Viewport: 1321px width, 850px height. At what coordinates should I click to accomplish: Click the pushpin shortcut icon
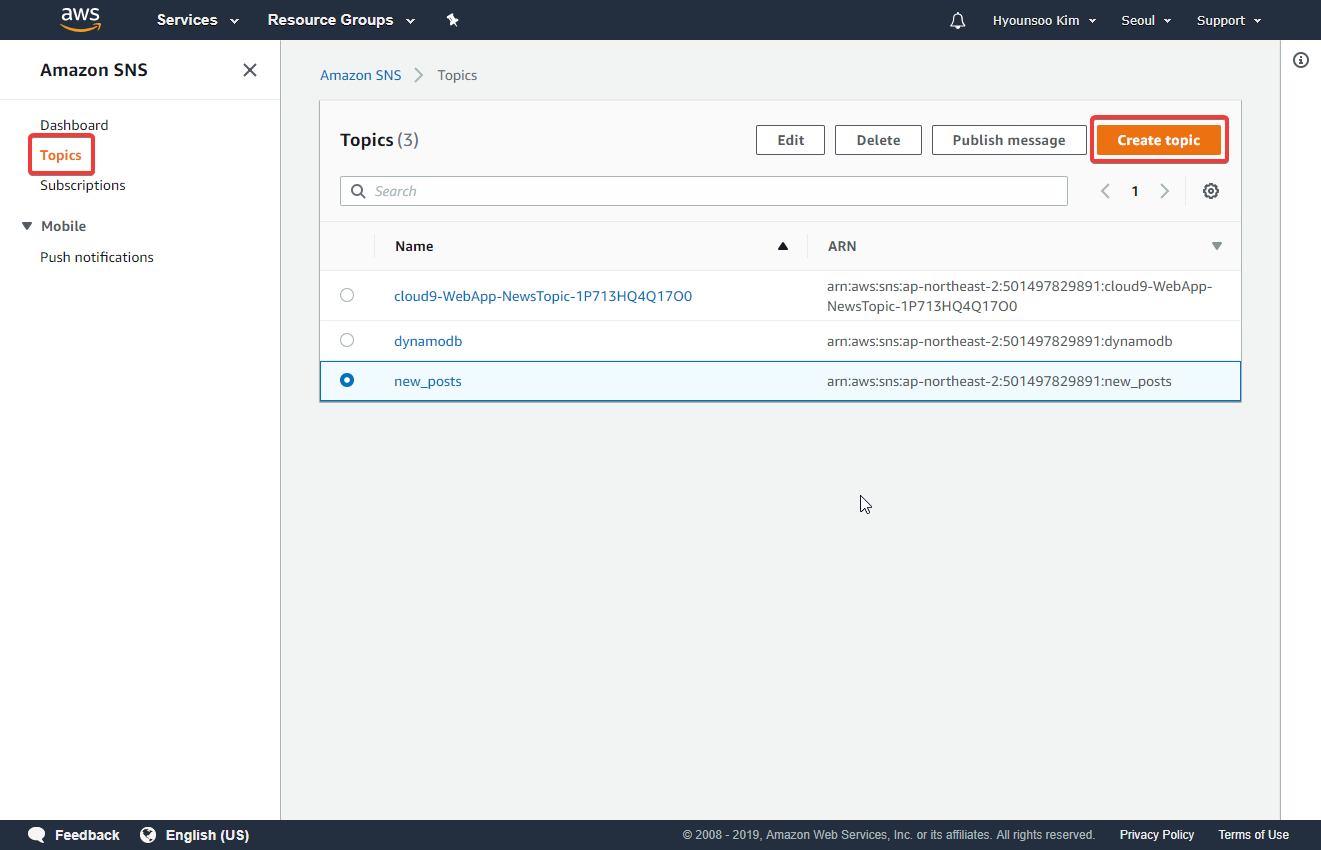pos(452,20)
